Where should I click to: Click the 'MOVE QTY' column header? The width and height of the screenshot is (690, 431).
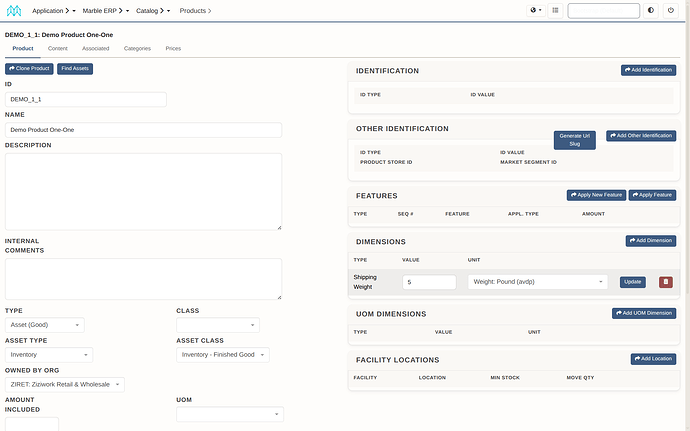pos(580,378)
